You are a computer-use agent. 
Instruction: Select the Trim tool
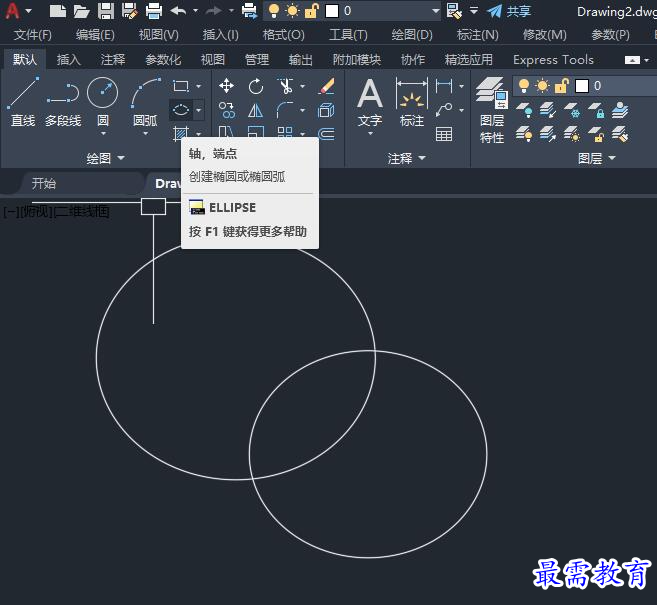[285, 86]
